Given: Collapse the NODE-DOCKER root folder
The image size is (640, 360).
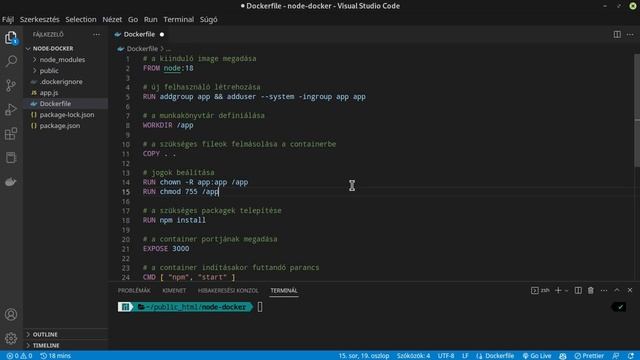Looking at the screenshot, I should [x=53, y=49].
